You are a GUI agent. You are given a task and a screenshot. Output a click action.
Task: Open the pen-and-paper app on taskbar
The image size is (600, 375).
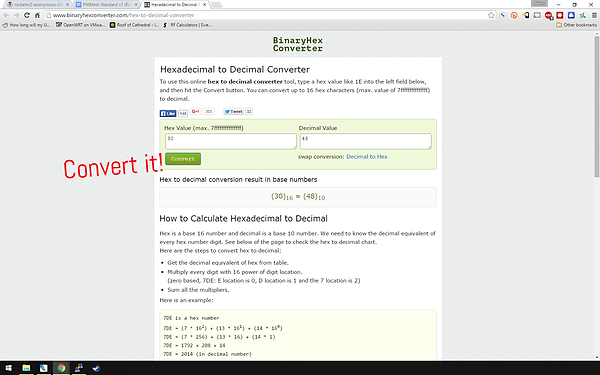coord(44,368)
